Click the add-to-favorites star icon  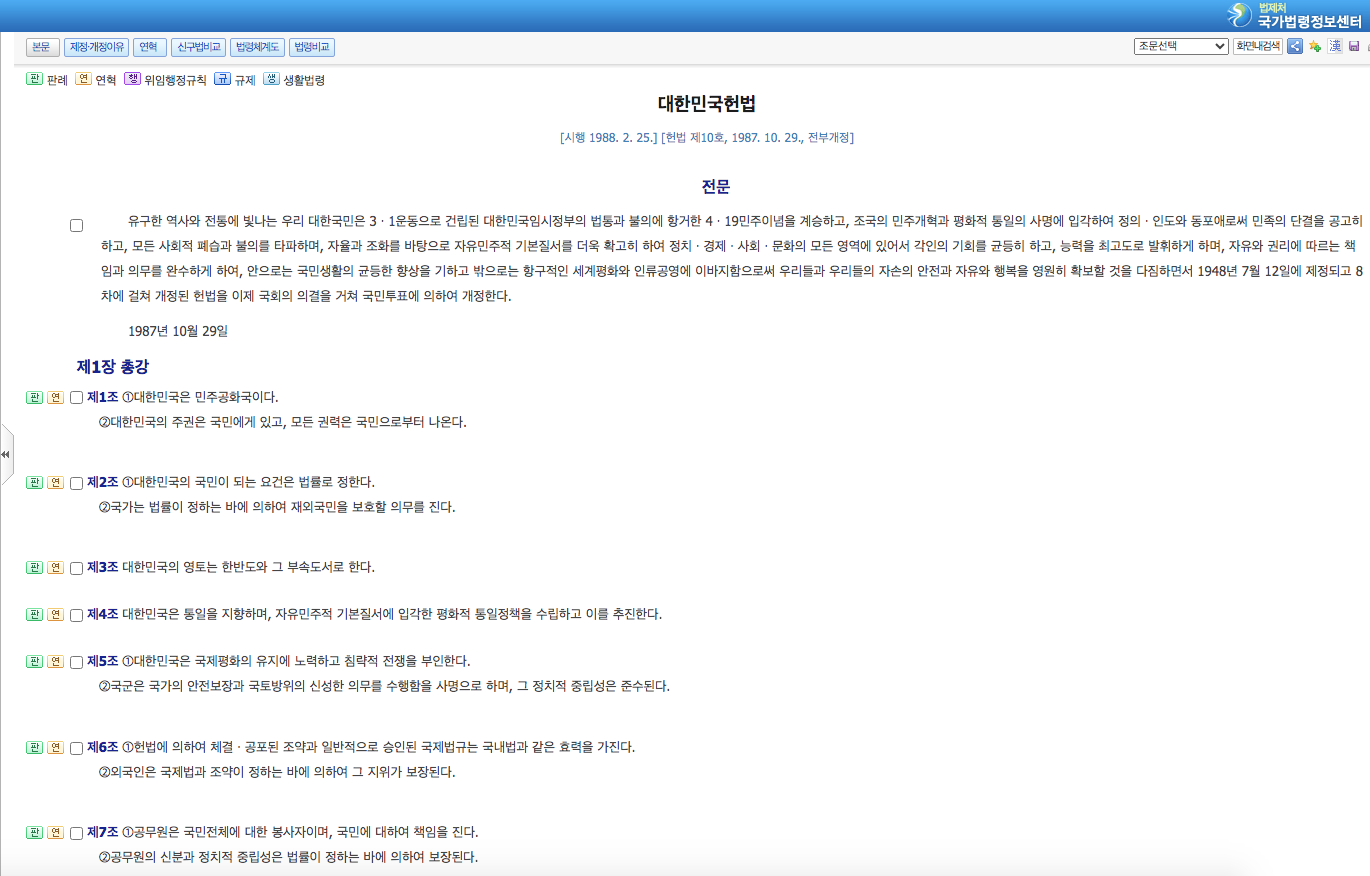coord(1315,46)
